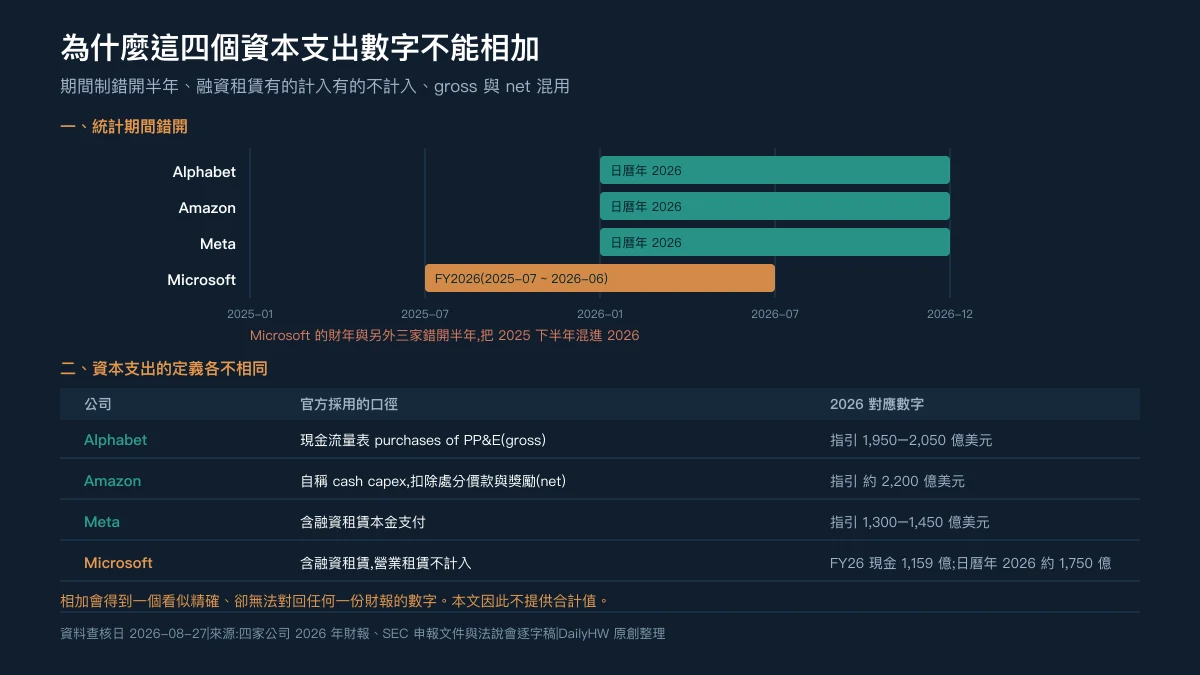Image resolution: width=1200 pixels, height=675 pixels.
Task: Click the 官方採用的口徑 column header
Action: pyautogui.click(x=349, y=405)
